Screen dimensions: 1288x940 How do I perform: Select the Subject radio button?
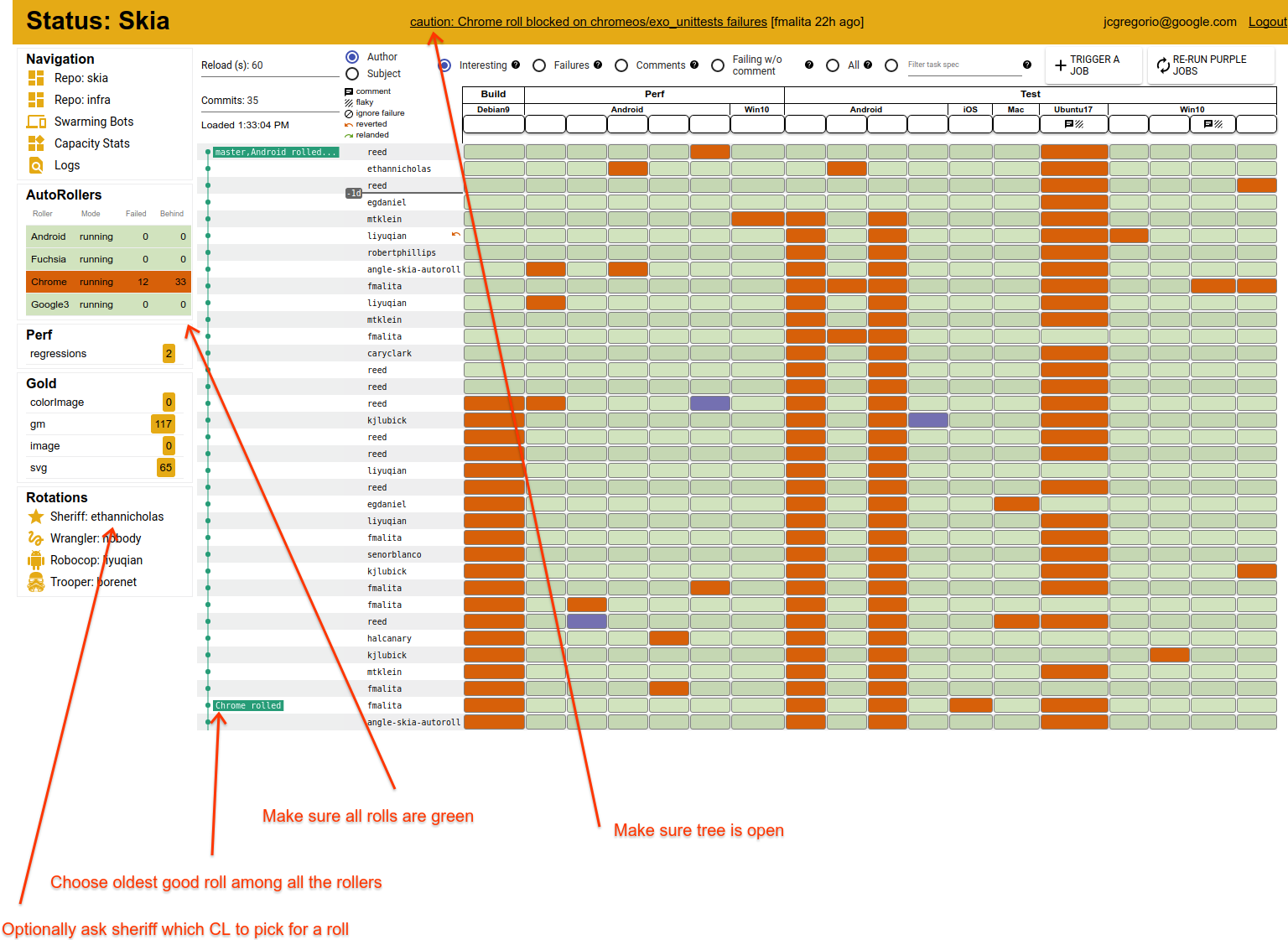click(x=352, y=74)
